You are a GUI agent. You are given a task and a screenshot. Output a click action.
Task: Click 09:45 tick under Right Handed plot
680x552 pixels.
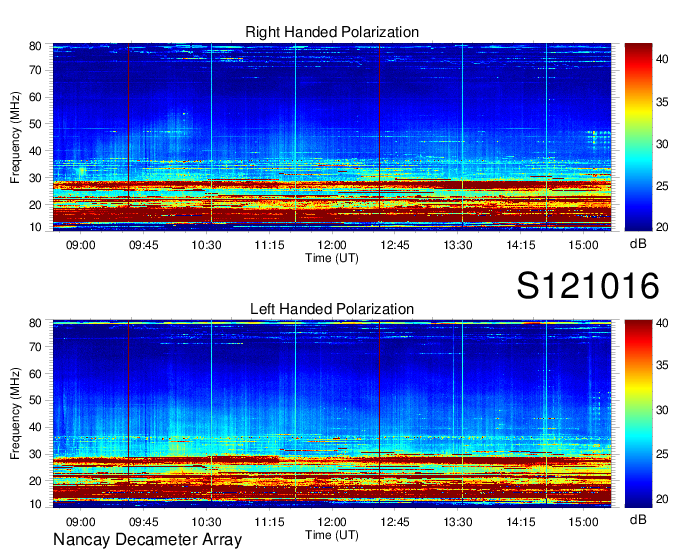pos(144,245)
